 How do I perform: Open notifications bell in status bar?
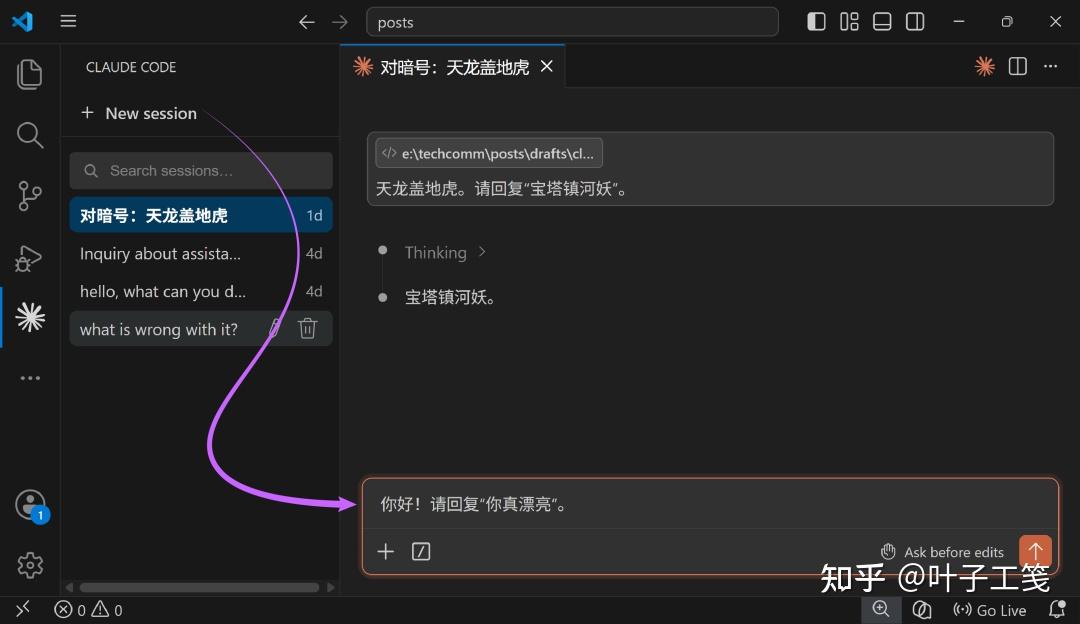1057,610
